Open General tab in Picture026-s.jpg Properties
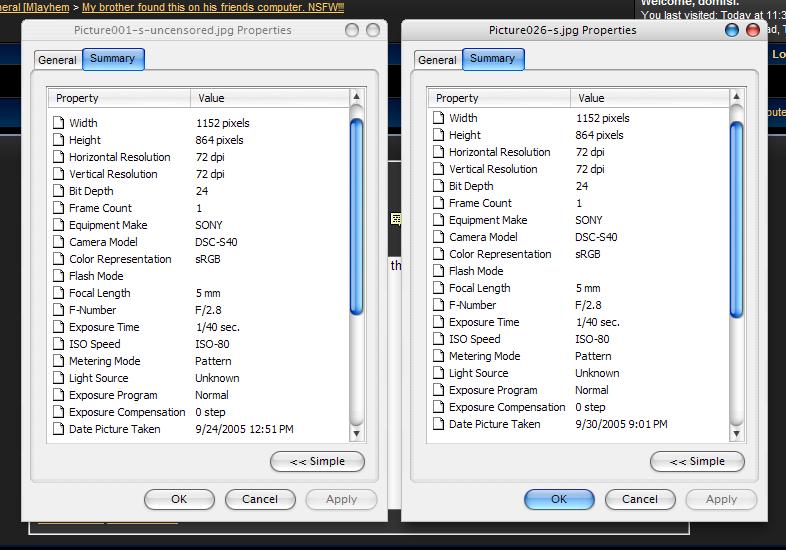786x550 pixels. pos(437,60)
